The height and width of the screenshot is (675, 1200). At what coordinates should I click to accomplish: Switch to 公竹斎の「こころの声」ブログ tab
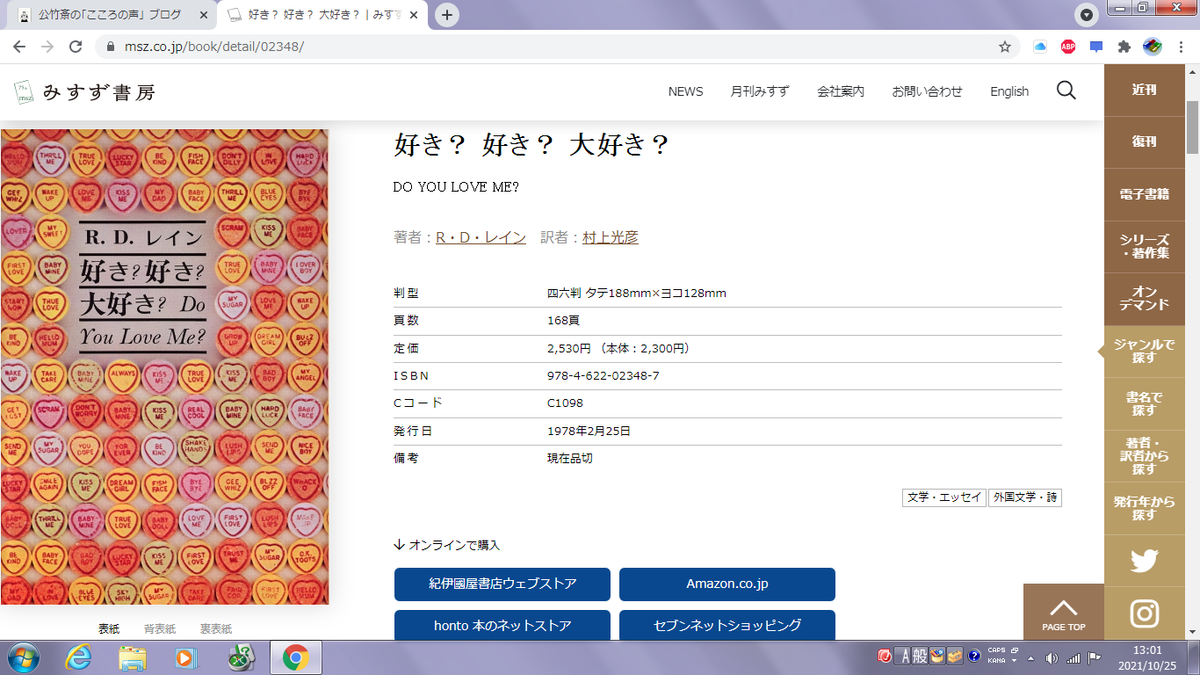(x=110, y=15)
